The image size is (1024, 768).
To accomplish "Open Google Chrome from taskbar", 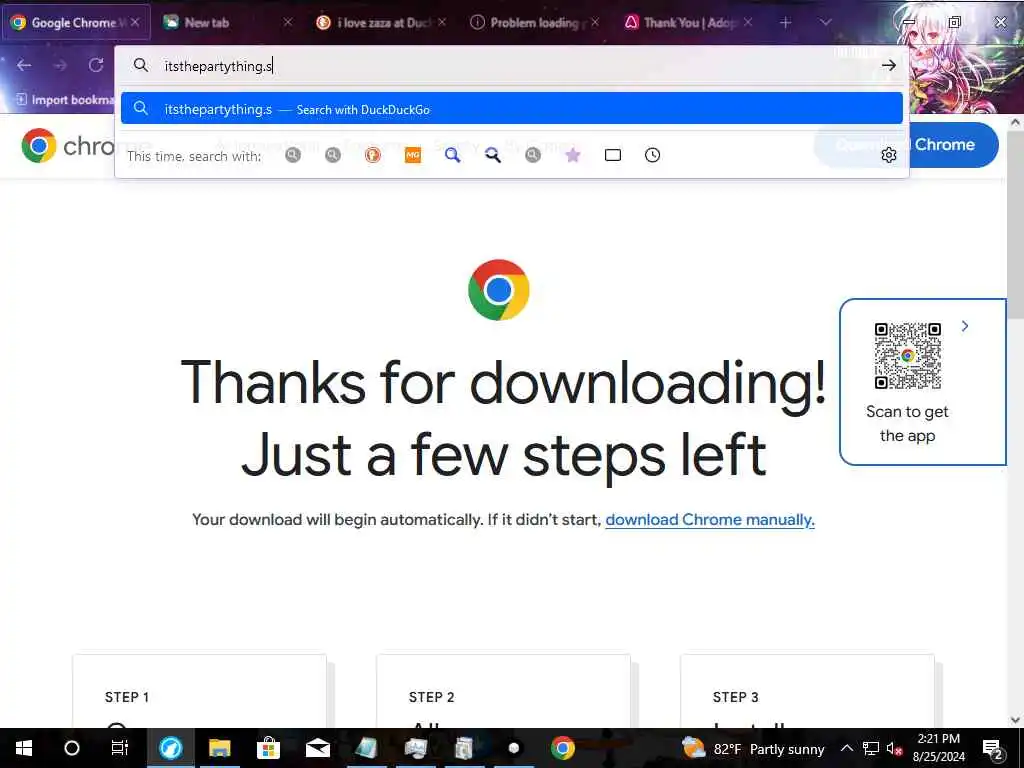I will [562, 748].
